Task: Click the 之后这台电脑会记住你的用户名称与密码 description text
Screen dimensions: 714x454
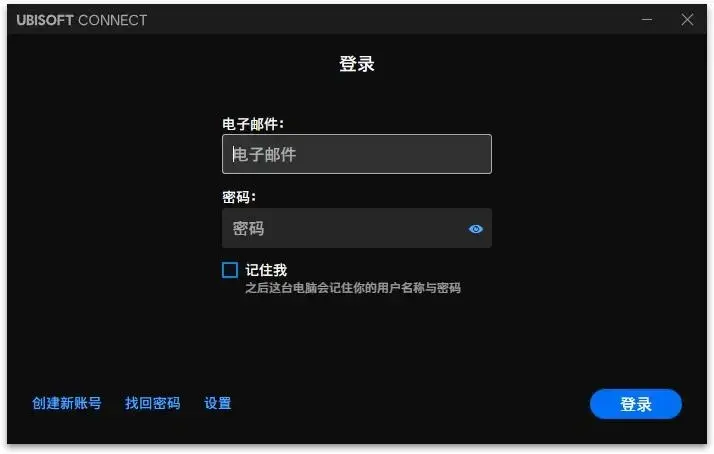Action: (x=353, y=288)
